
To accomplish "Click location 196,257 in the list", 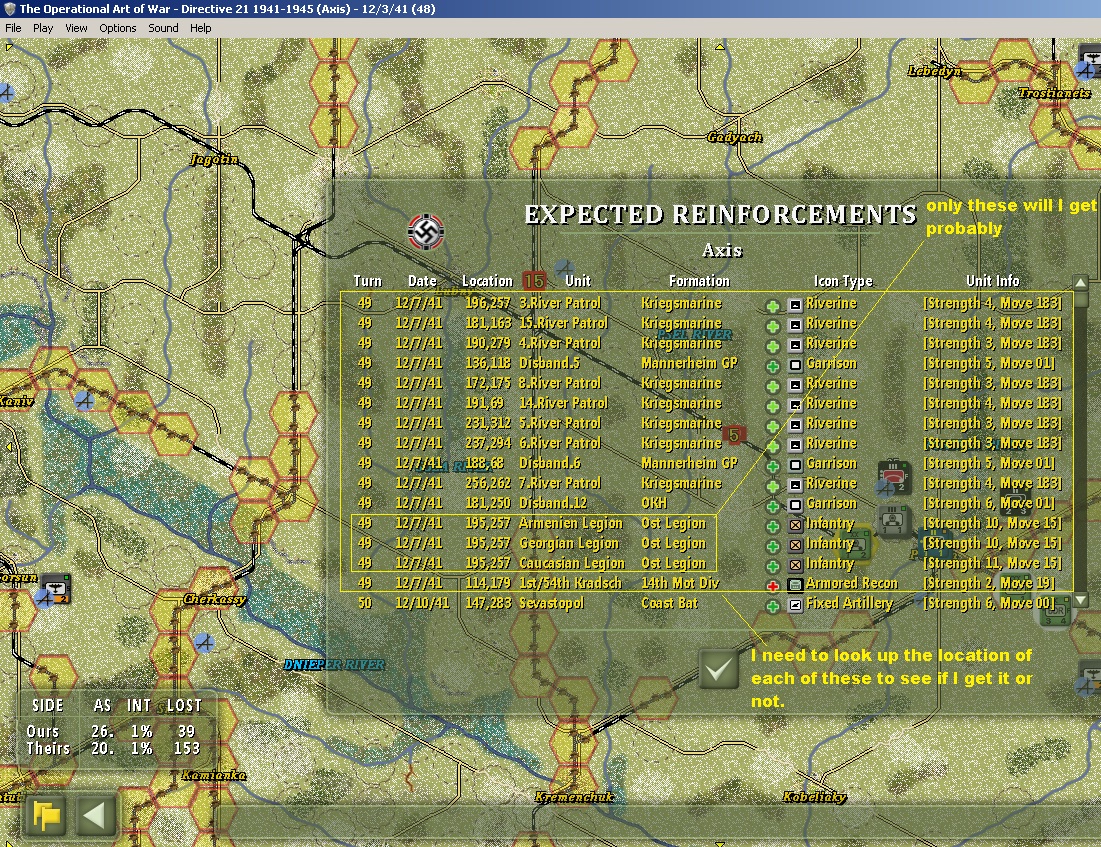I will (x=487, y=303).
